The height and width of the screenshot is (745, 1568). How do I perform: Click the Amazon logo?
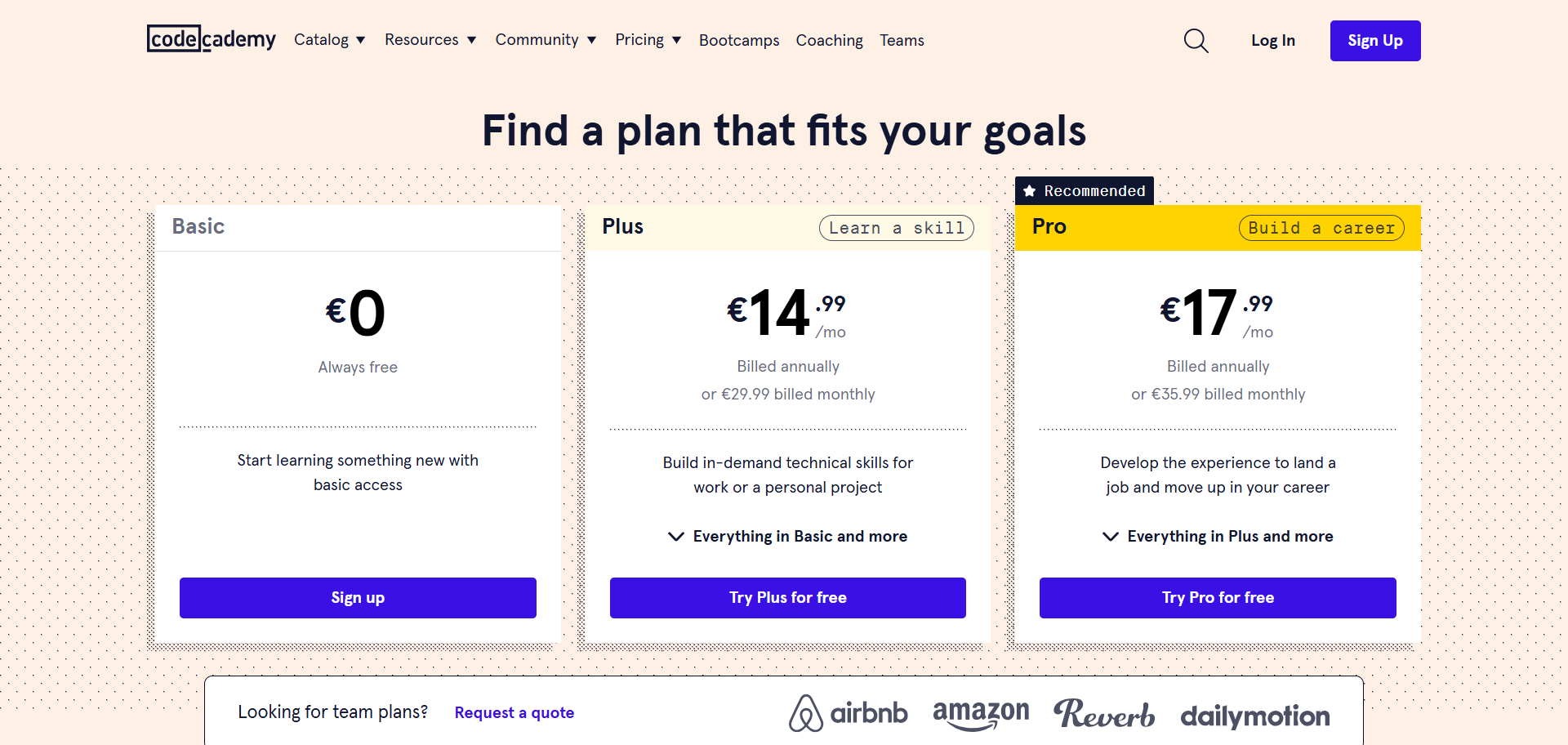981,713
